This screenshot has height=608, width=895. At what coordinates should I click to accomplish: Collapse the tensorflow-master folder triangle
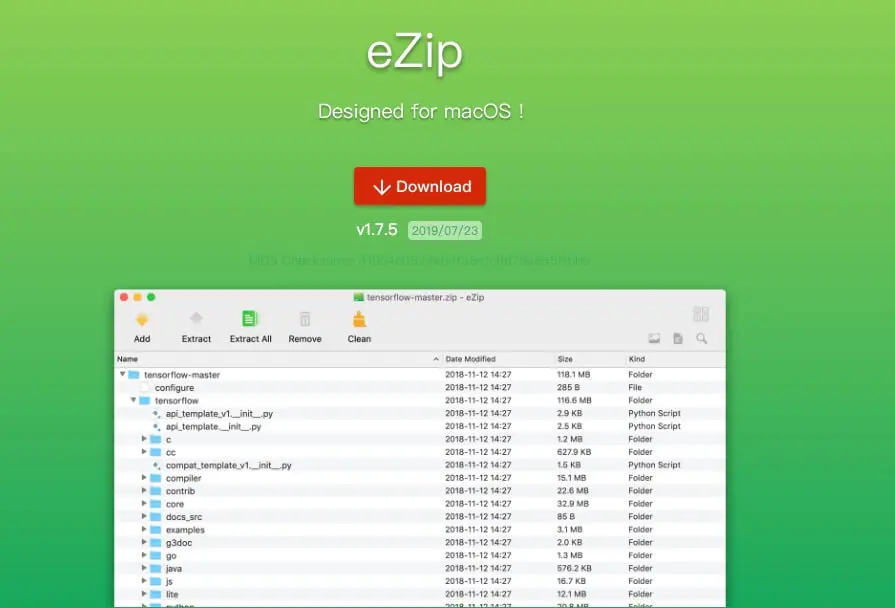tap(122, 375)
